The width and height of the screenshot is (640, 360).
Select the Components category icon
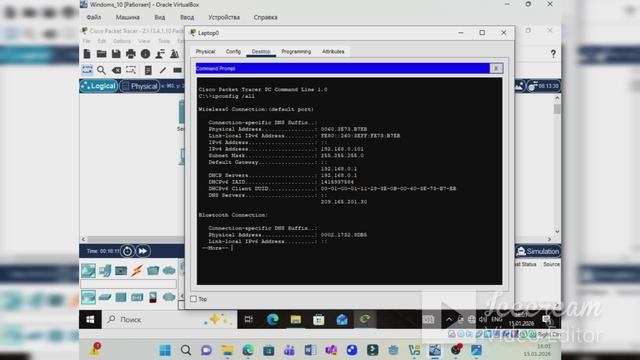tap(121, 271)
